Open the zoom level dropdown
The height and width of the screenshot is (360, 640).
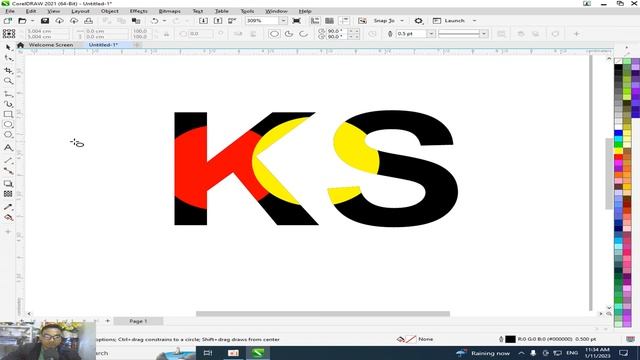point(283,20)
